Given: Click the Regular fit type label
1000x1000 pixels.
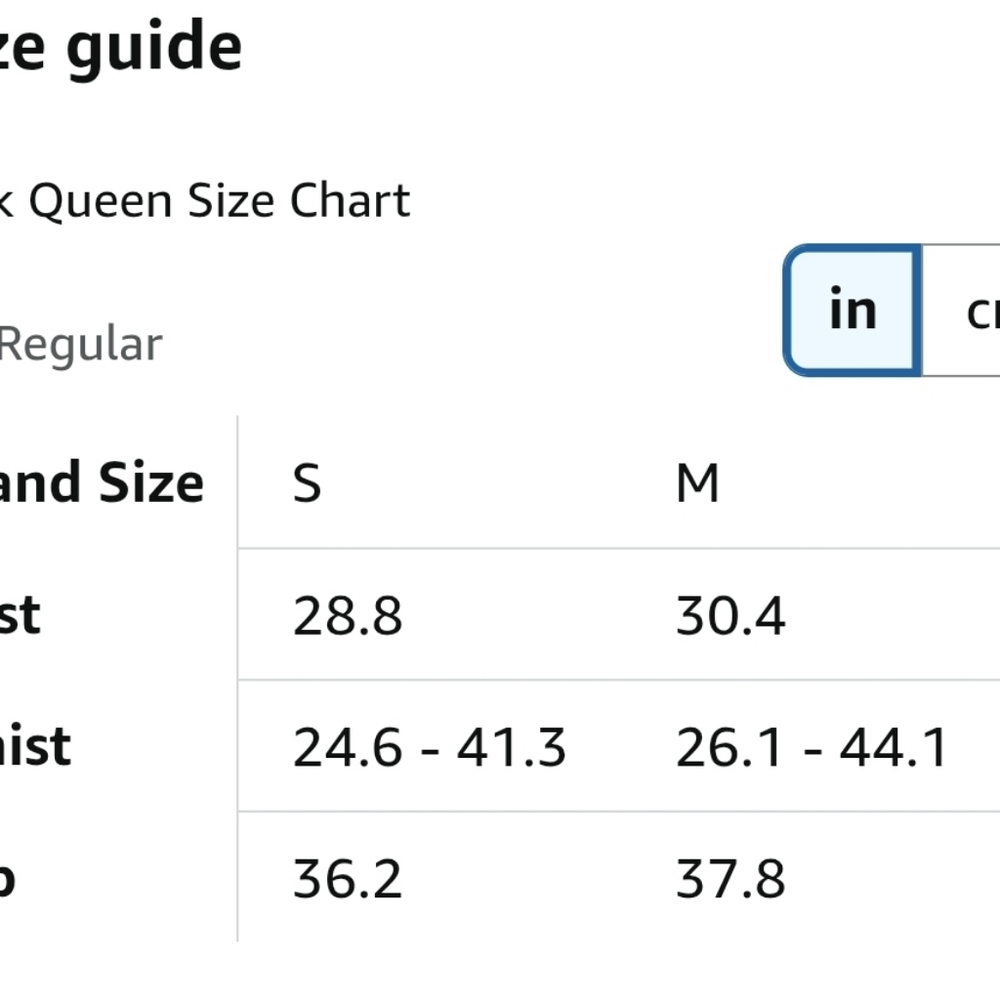Looking at the screenshot, I should click(x=81, y=344).
